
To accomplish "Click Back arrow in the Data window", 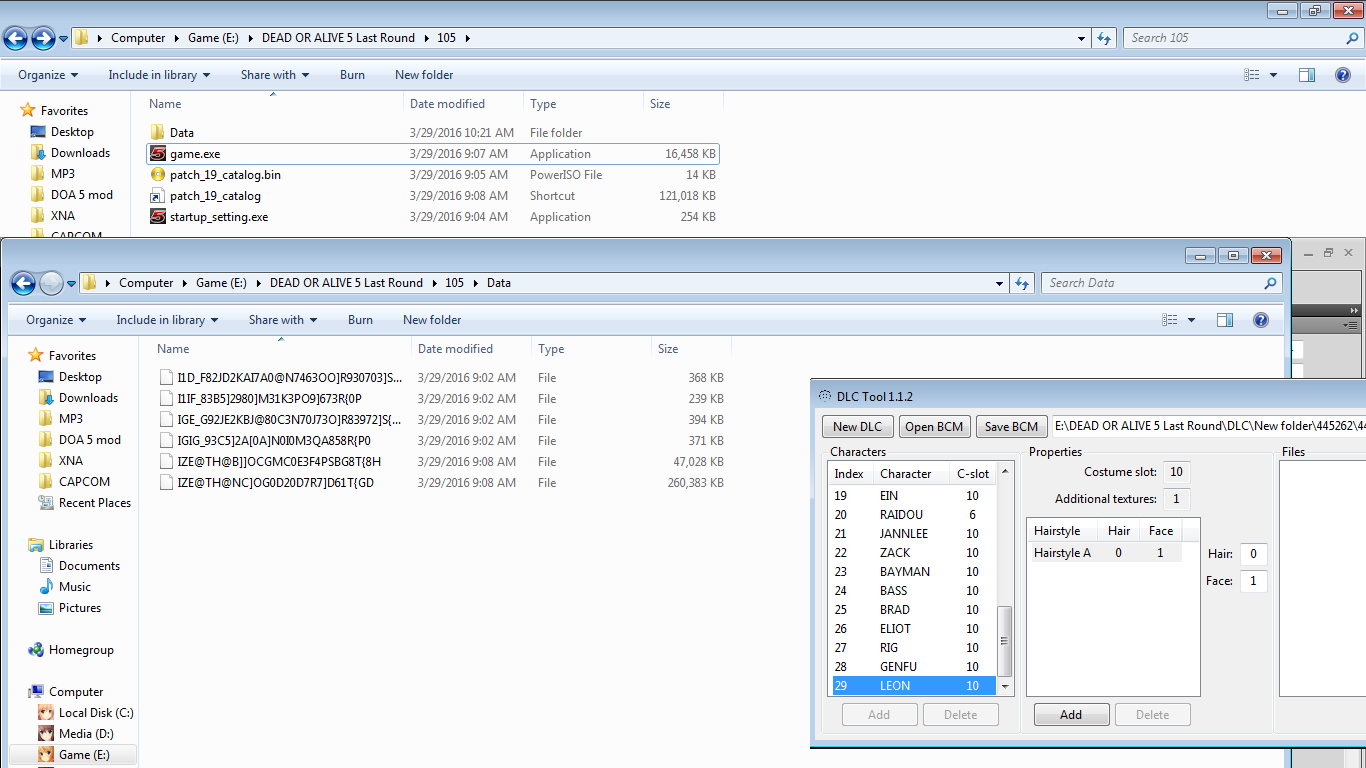I will point(24,284).
